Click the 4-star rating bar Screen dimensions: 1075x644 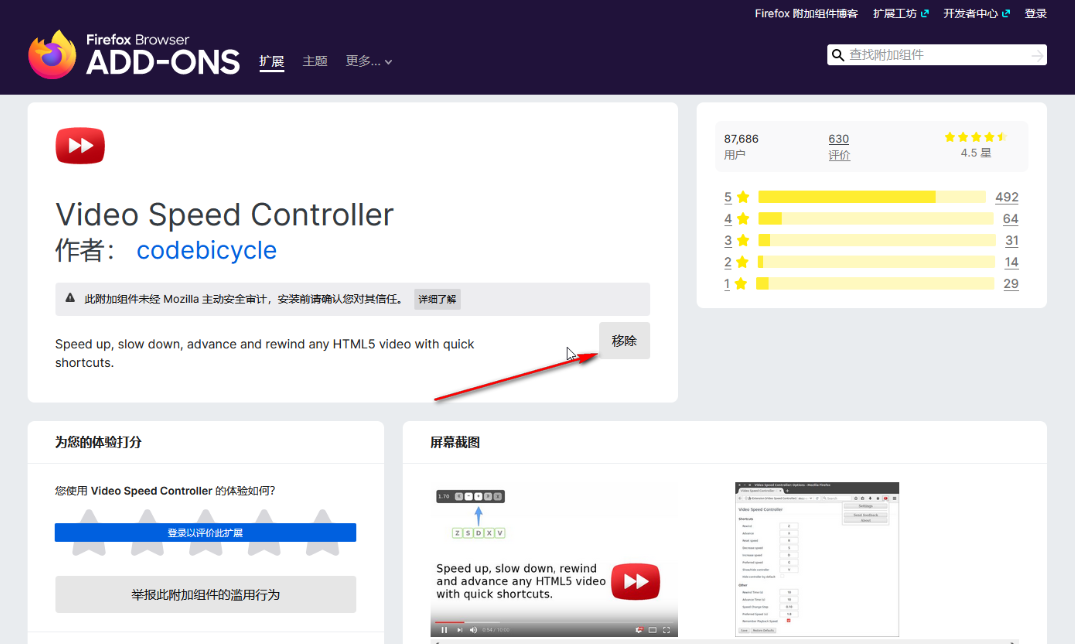point(875,219)
